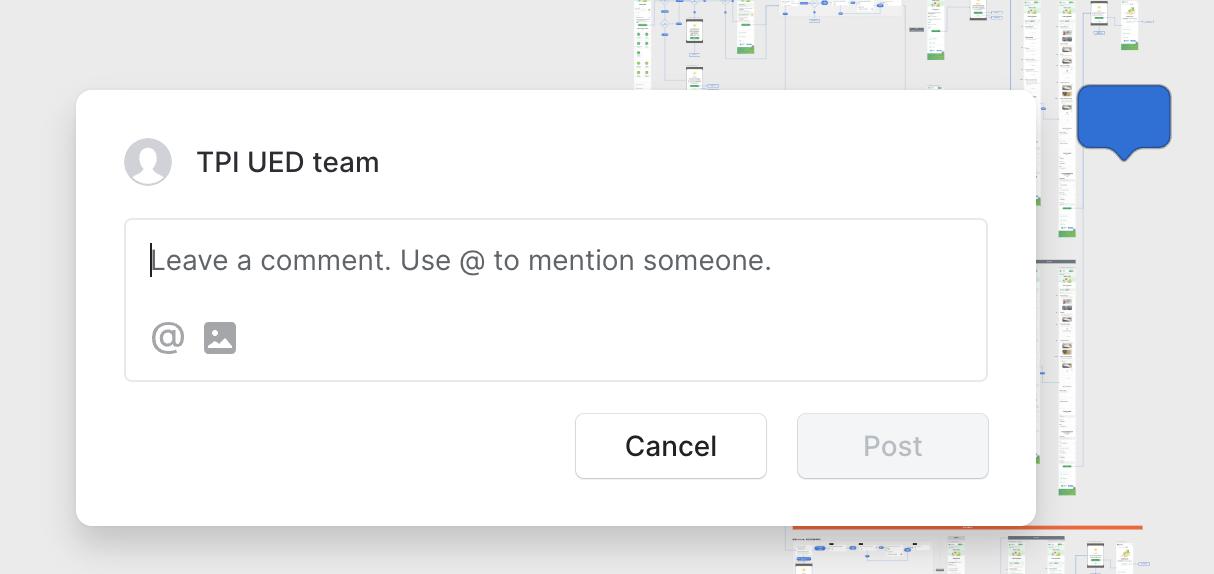Click the gray user avatar icon
Viewport: 1214px width, 574px height.
tap(148, 162)
